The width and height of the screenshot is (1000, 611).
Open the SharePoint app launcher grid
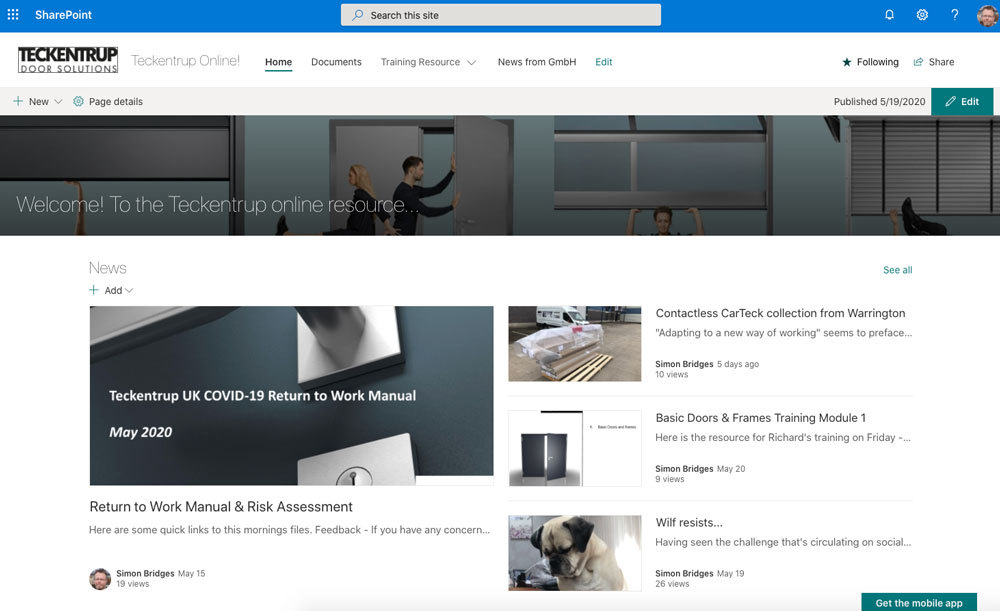13,15
